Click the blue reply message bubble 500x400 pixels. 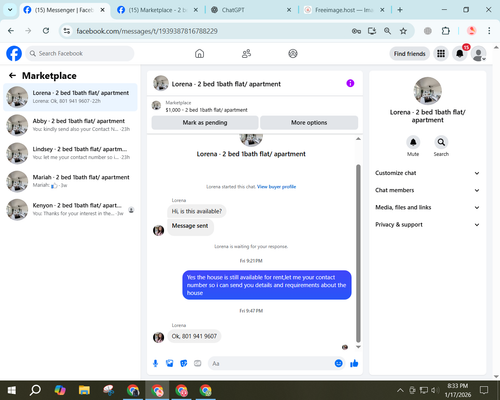267,285
